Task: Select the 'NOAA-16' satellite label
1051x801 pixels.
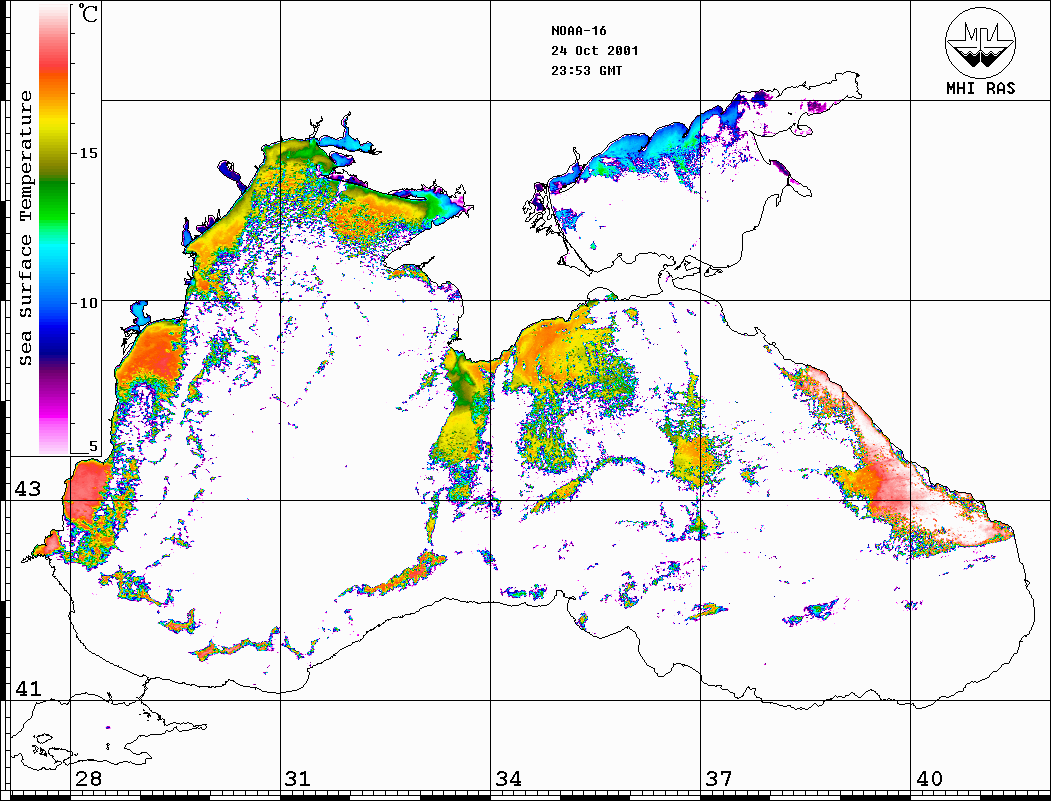Action: 578,31
